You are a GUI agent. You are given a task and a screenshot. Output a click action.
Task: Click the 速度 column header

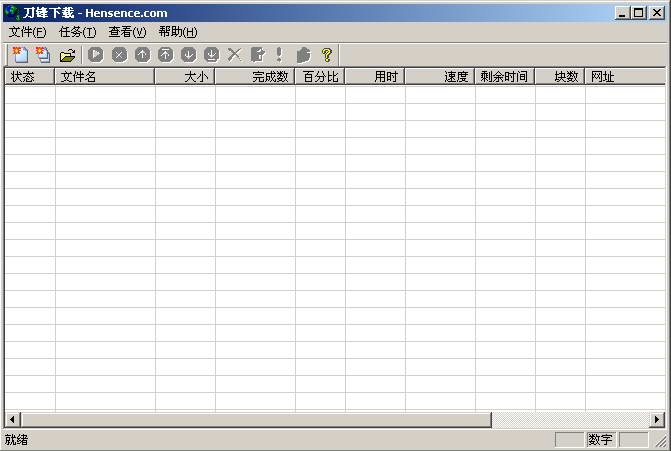coord(440,77)
